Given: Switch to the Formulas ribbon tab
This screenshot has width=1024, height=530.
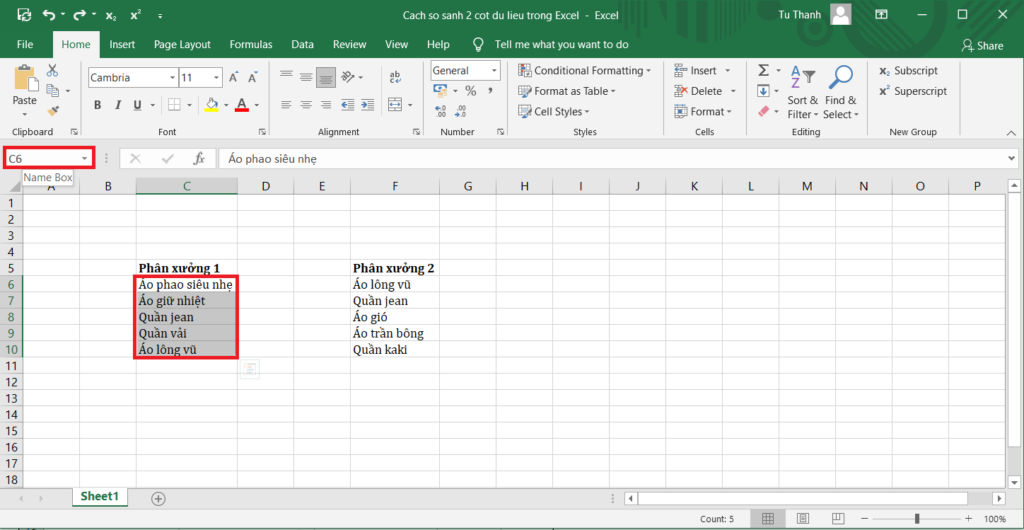Looking at the screenshot, I should [x=250, y=45].
